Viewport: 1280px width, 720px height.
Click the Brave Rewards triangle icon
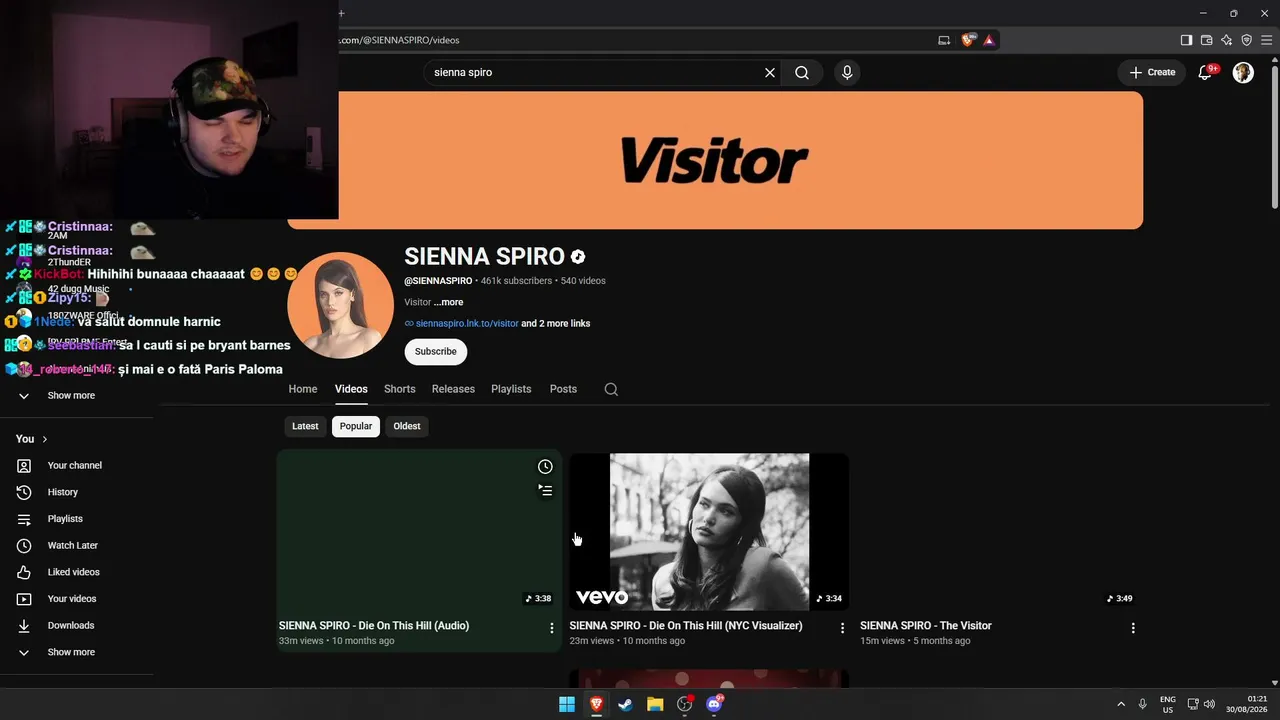click(988, 40)
